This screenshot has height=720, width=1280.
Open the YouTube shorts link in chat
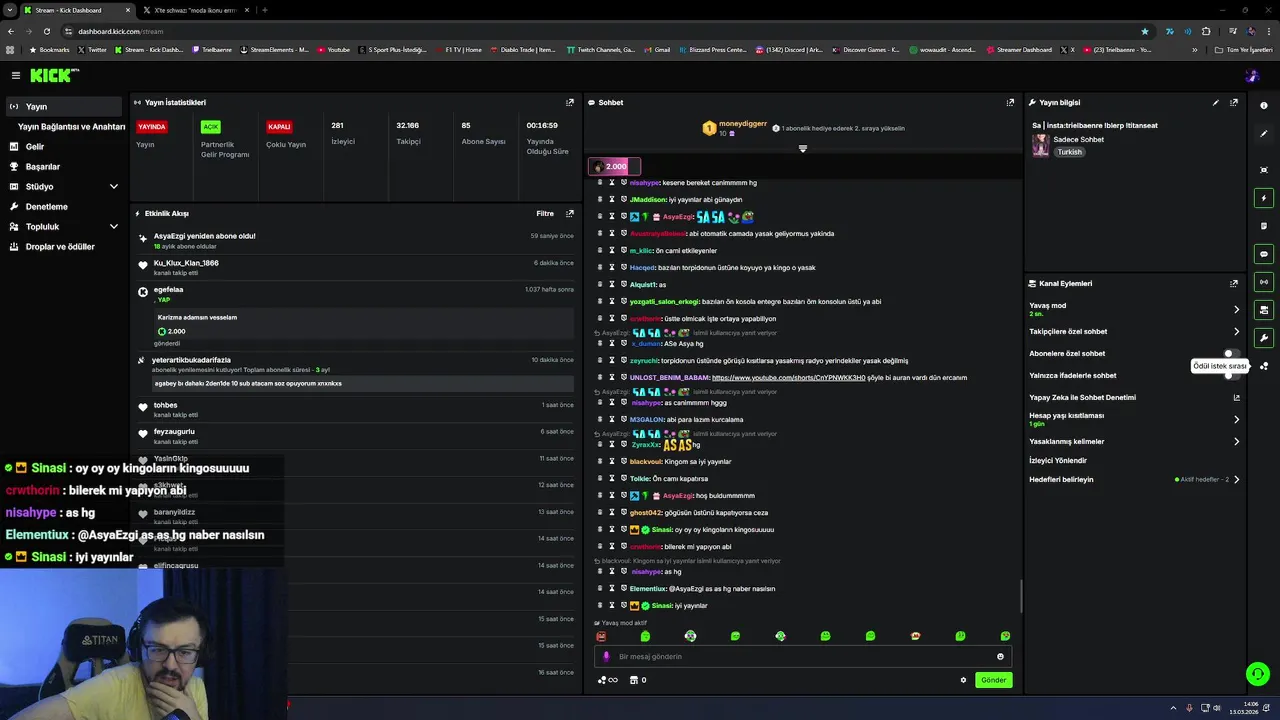pyautogui.click(x=789, y=377)
